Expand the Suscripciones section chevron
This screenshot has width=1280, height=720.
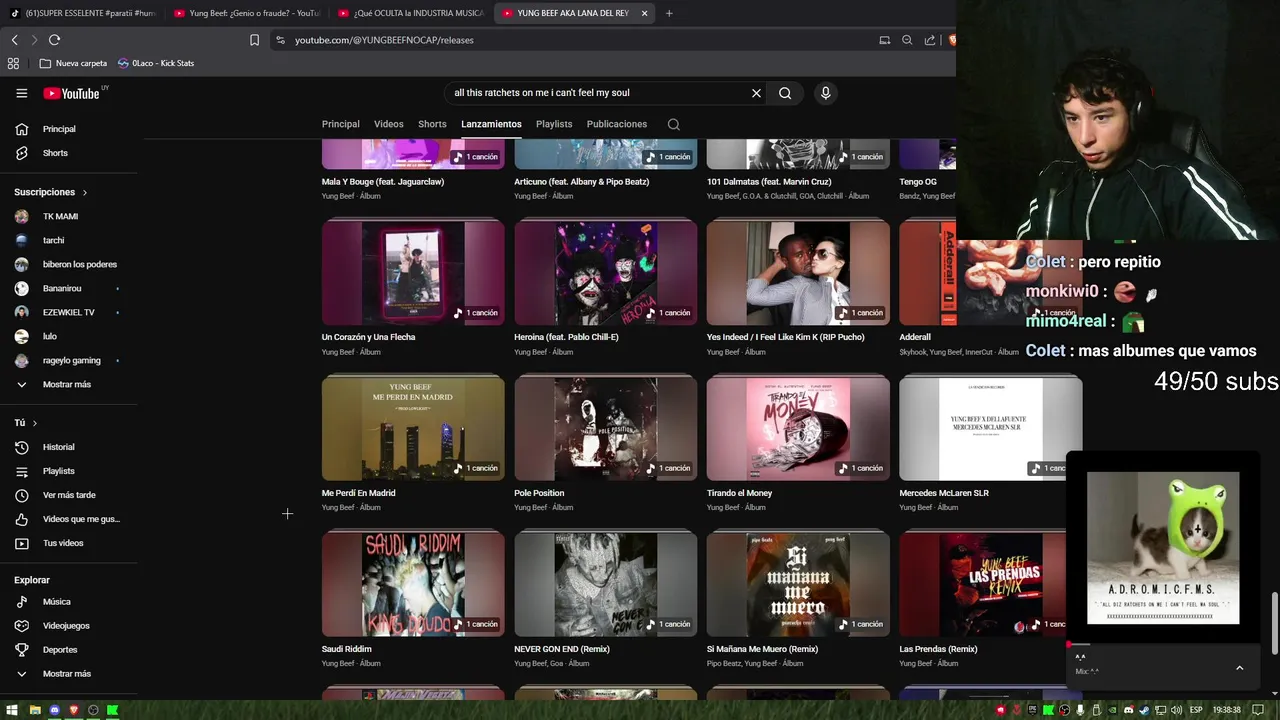(85, 192)
